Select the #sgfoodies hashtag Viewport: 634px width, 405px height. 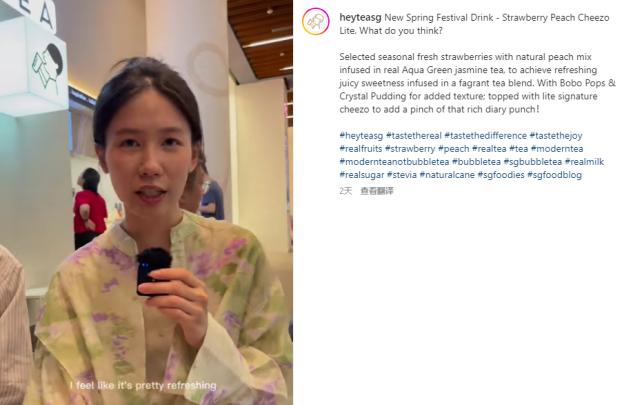pos(501,175)
